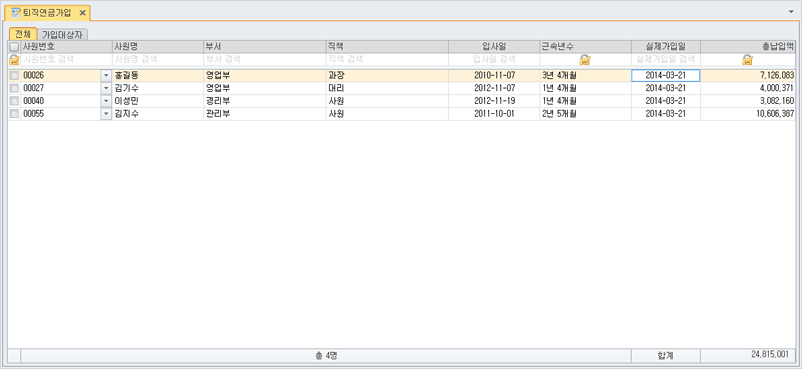The height and width of the screenshot is (369, 802).
Task: Click total payment 10,606,387
Action: 775,114
